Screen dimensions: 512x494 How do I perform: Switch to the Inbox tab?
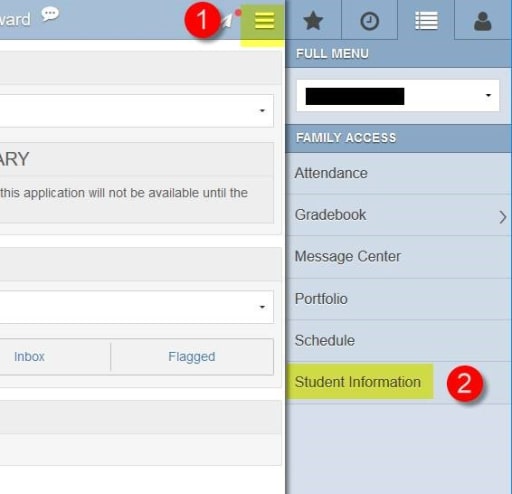pyautogui.click(x=29, y=357)
